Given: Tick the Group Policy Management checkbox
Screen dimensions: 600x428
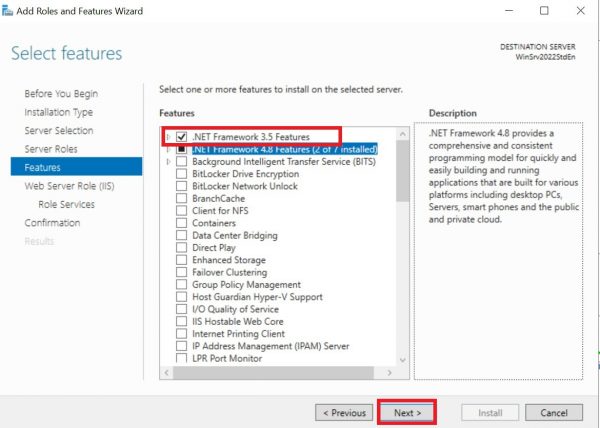Looking at the screenshot, I should [x=181, y=284].
